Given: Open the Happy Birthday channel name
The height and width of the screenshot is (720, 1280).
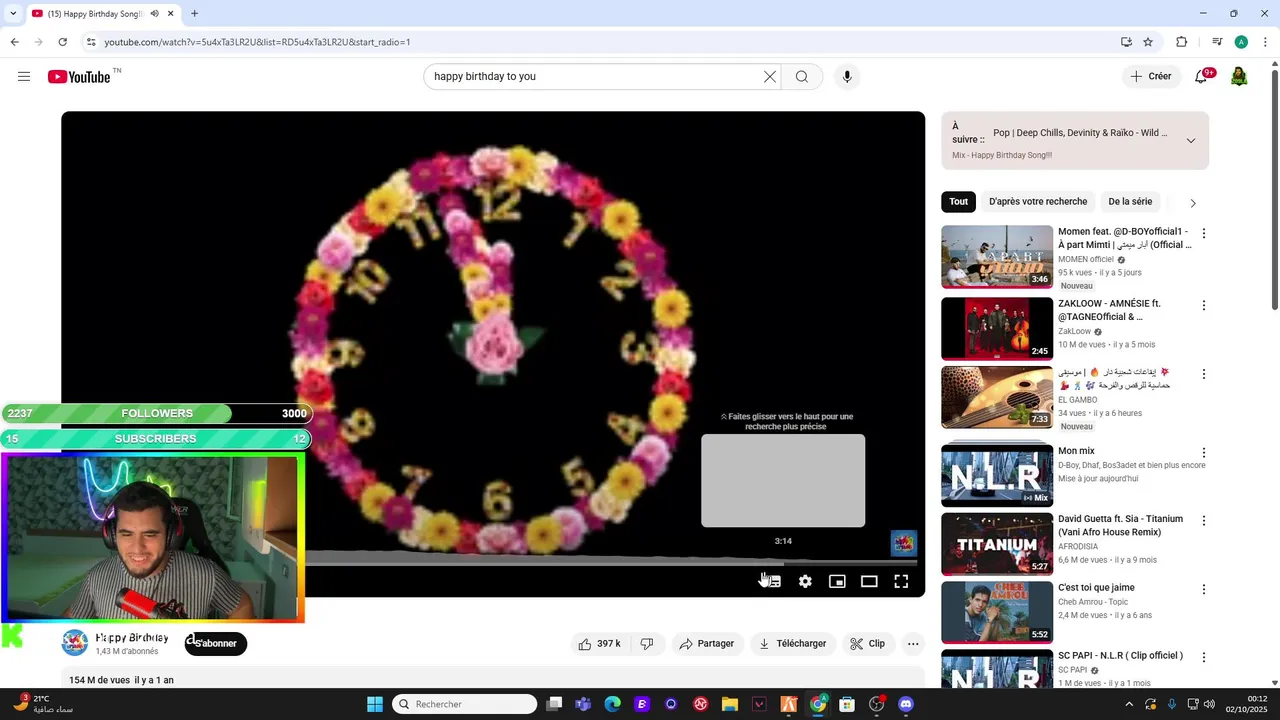Looking at the screenshot, I should click(x=132, y=637).
